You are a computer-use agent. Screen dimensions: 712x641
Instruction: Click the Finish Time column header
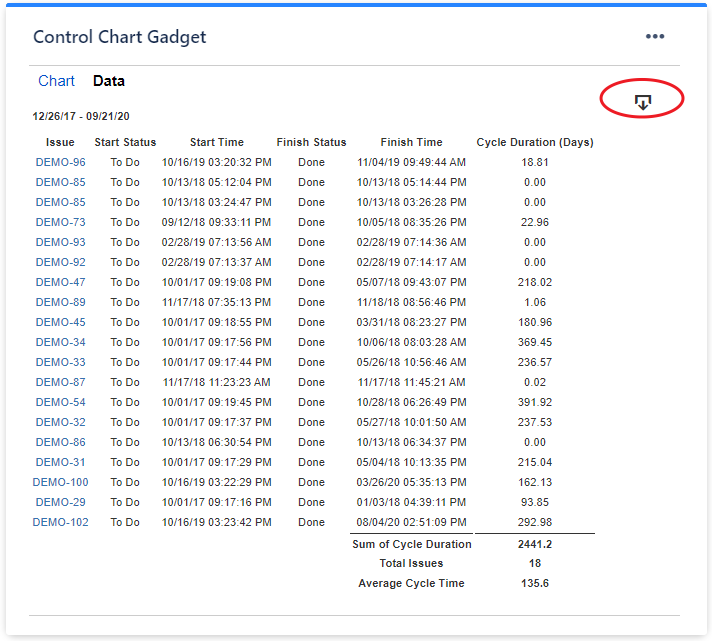point(411,142)
